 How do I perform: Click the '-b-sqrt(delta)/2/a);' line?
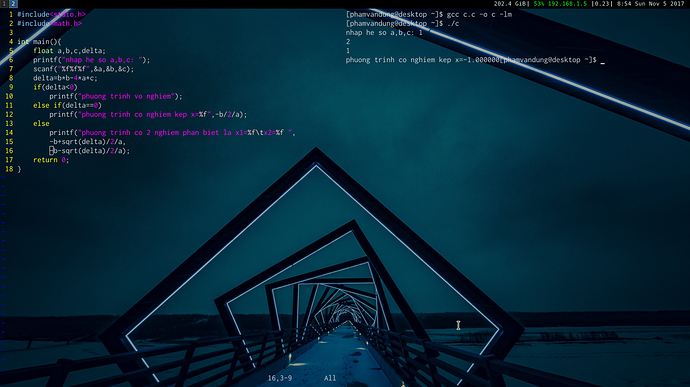(x=90, y=151)
